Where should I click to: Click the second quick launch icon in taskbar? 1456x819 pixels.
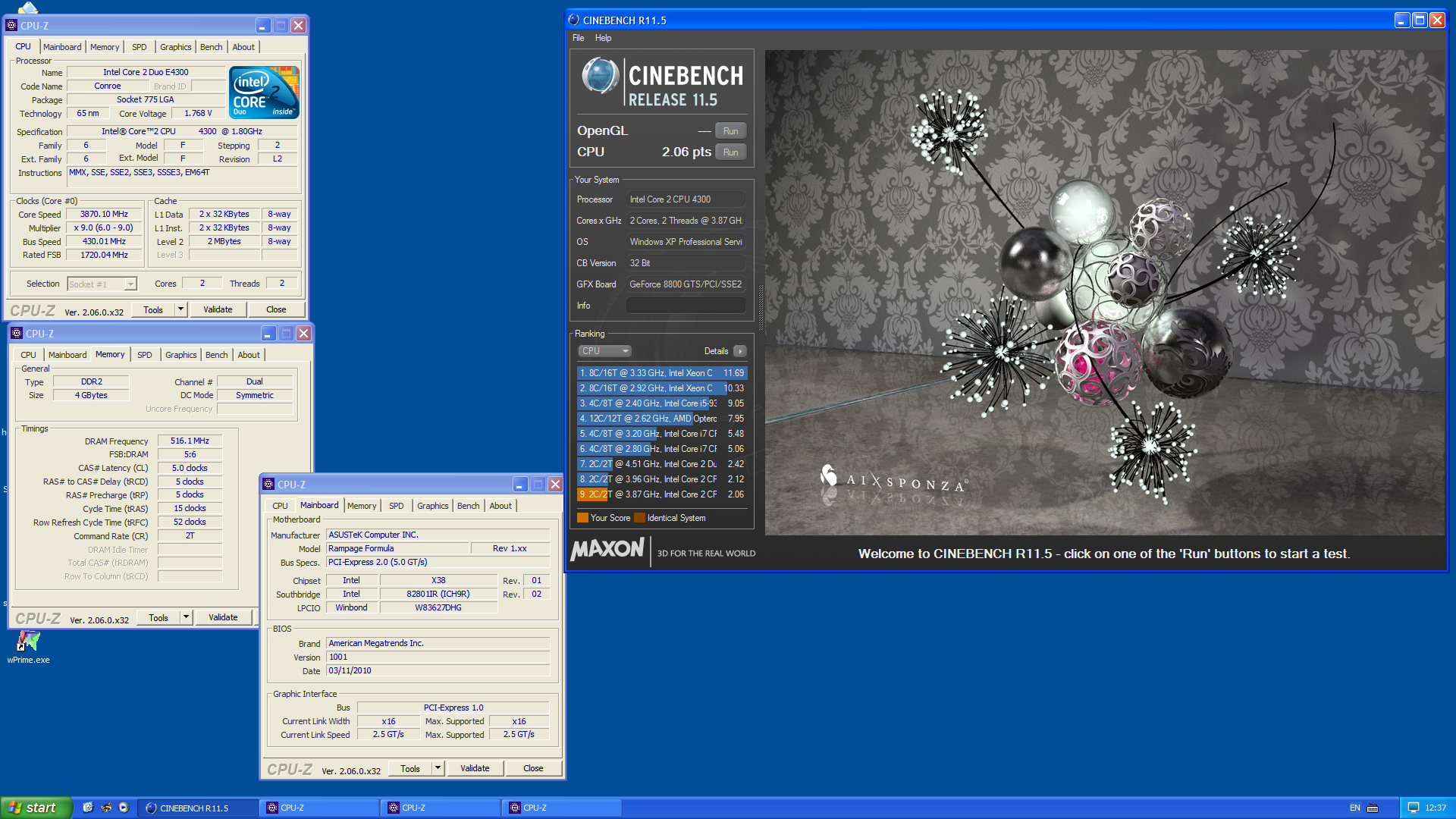pyautogui.click(x=106, y=808)
